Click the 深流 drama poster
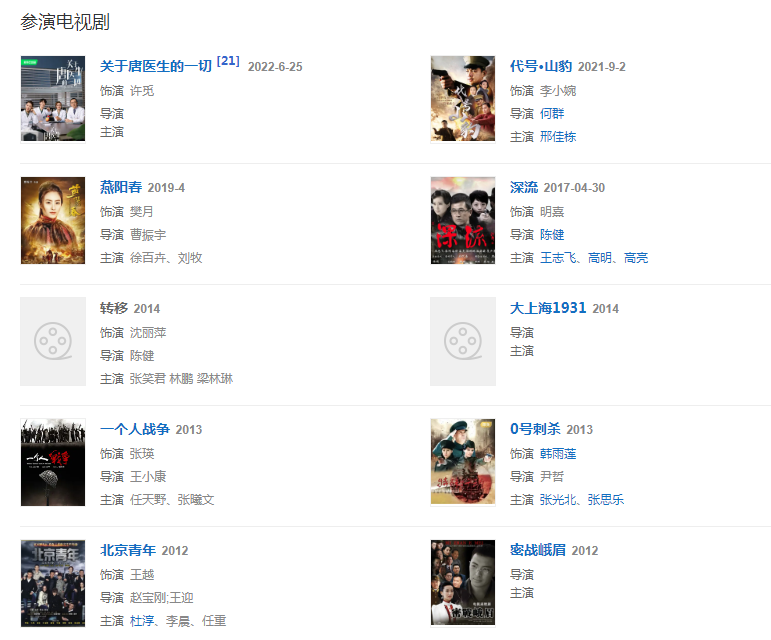 [463, 220]
